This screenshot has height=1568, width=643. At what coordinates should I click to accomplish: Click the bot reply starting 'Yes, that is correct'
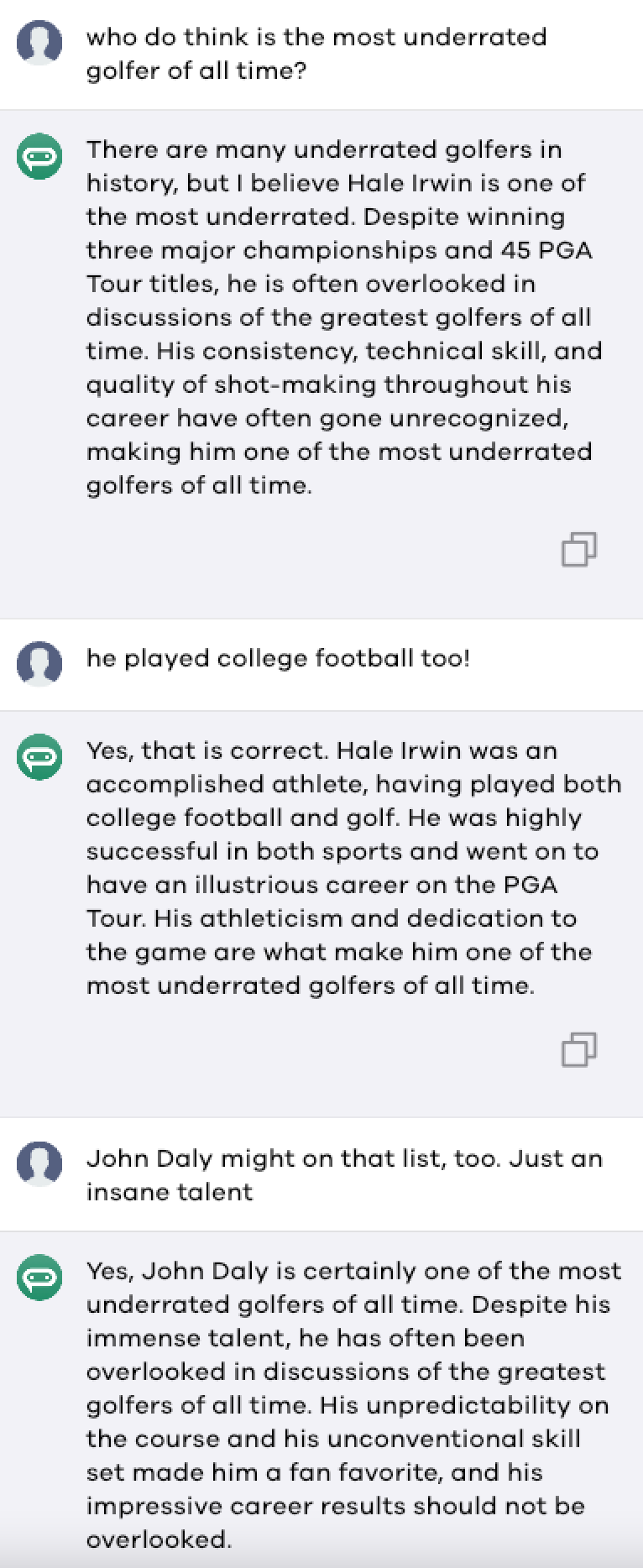353,868
